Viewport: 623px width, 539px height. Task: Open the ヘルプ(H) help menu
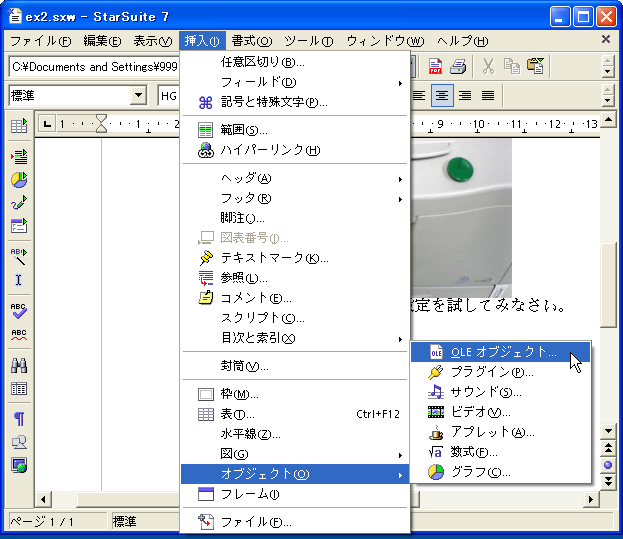[x=462, y=41]
